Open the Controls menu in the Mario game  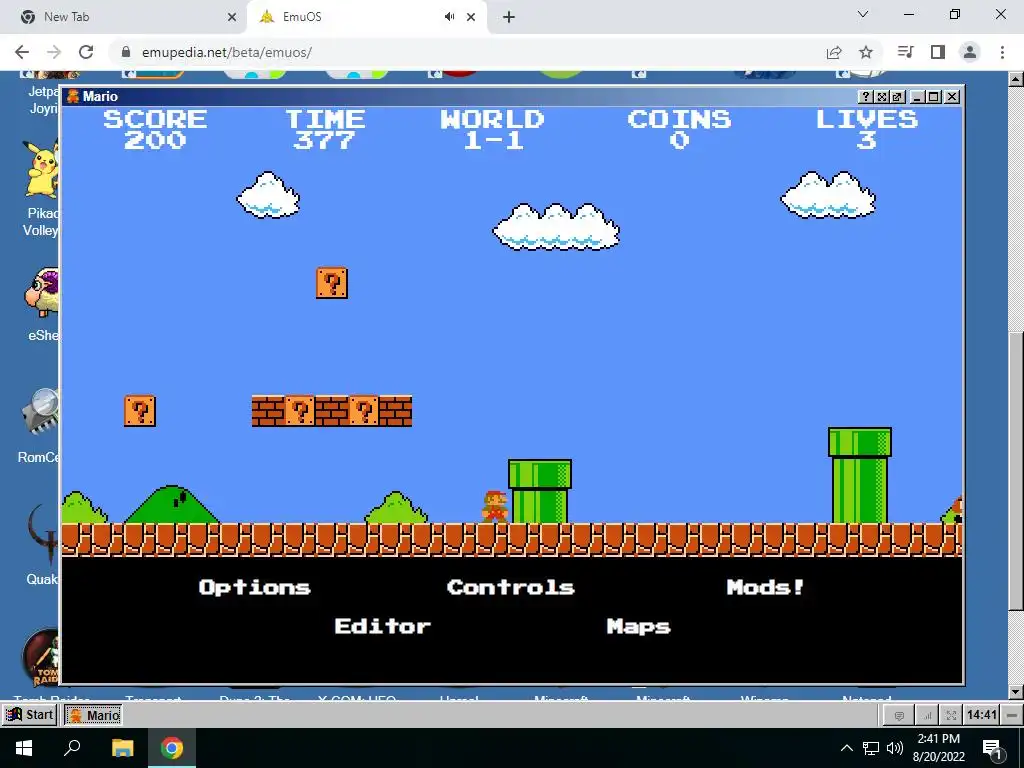pos(511,587)
